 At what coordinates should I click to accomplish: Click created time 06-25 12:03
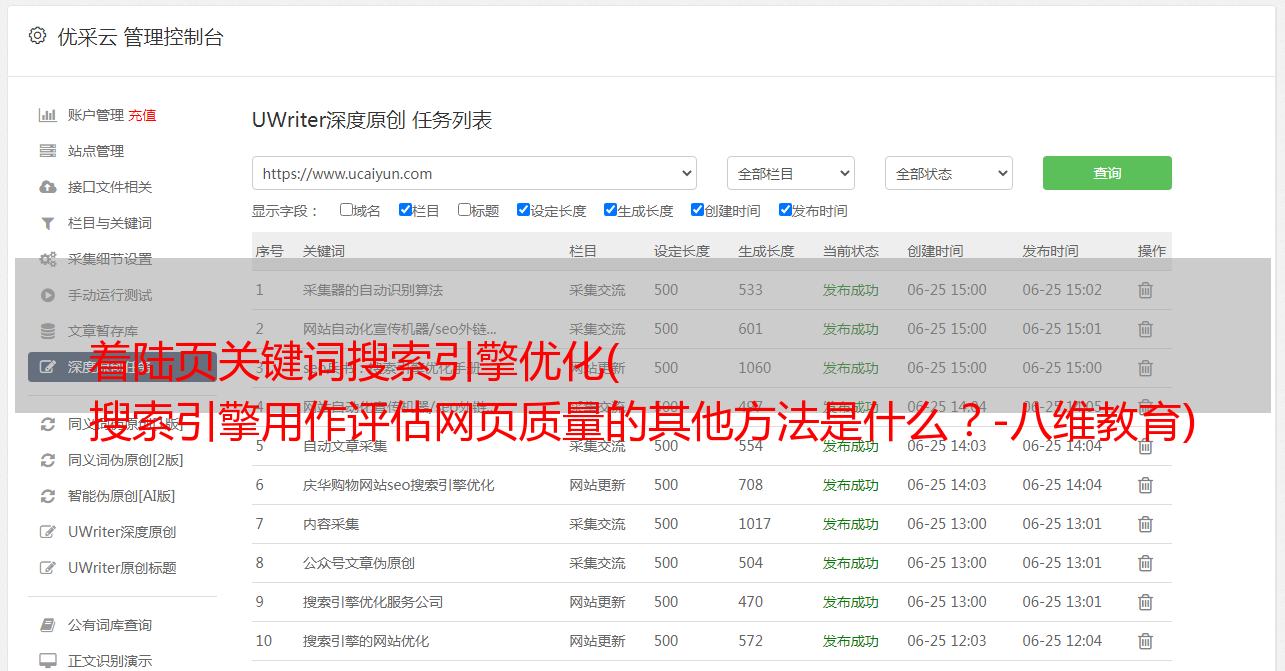947,641
